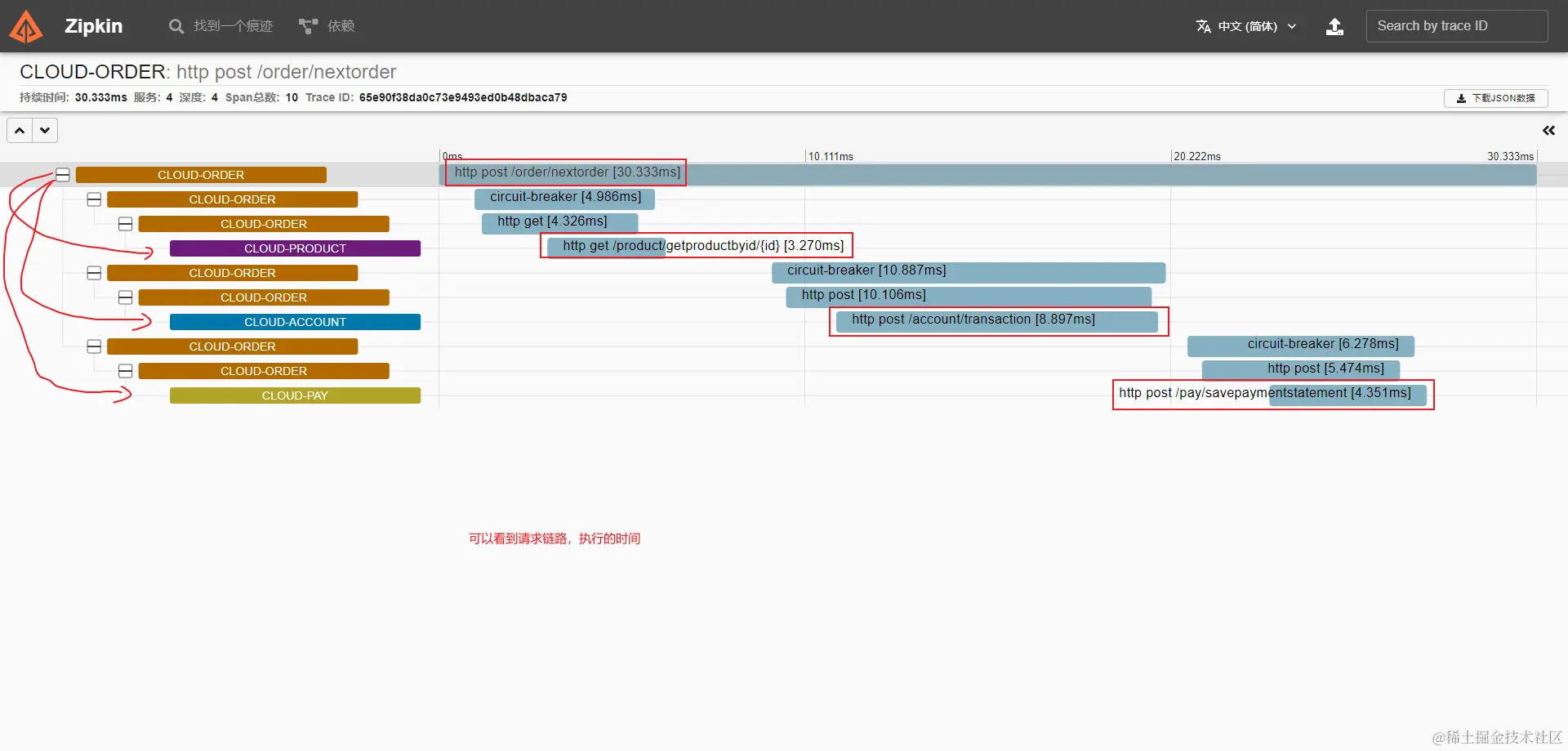
Task: Collapse the root CLOUD-ORDER tree node
Action: (63, 175)
